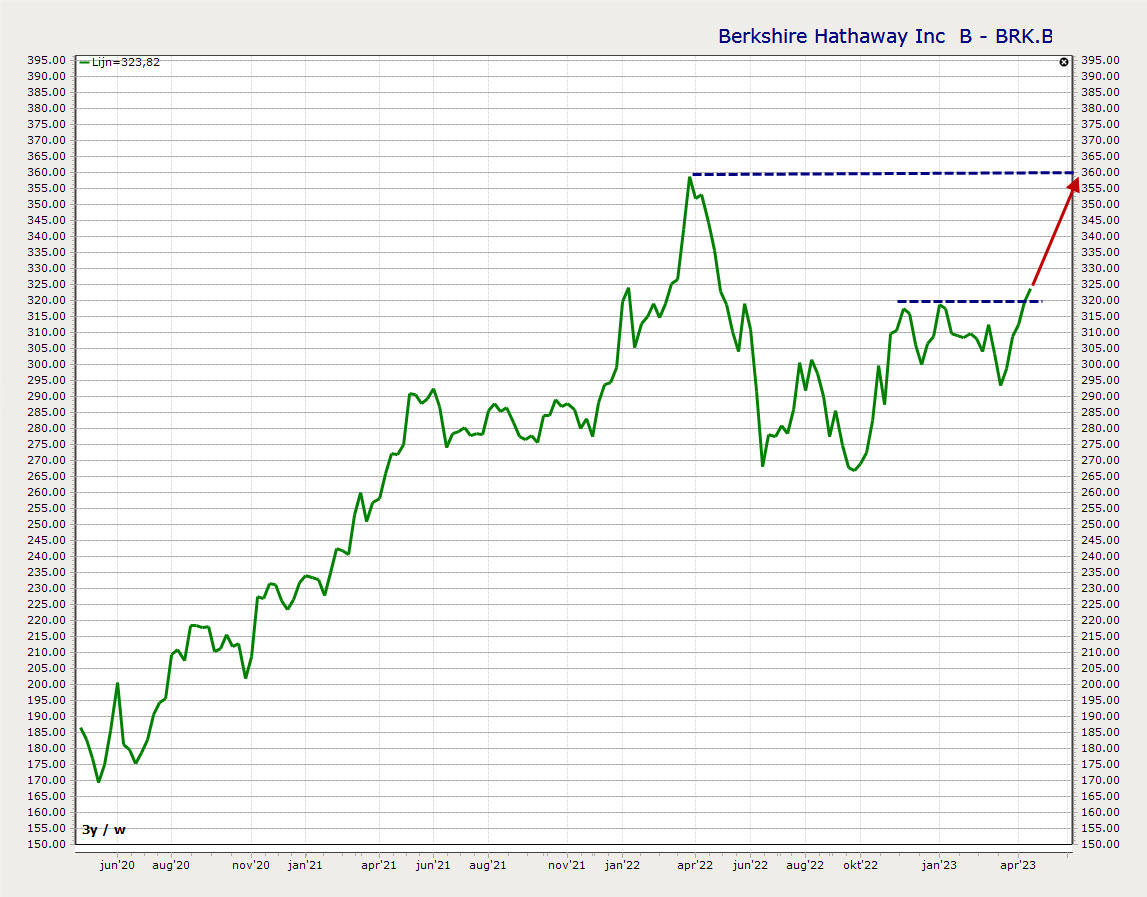Click the Berkshire Hathaway Inc B chart title
The image size is (1147, 897).
885,37
